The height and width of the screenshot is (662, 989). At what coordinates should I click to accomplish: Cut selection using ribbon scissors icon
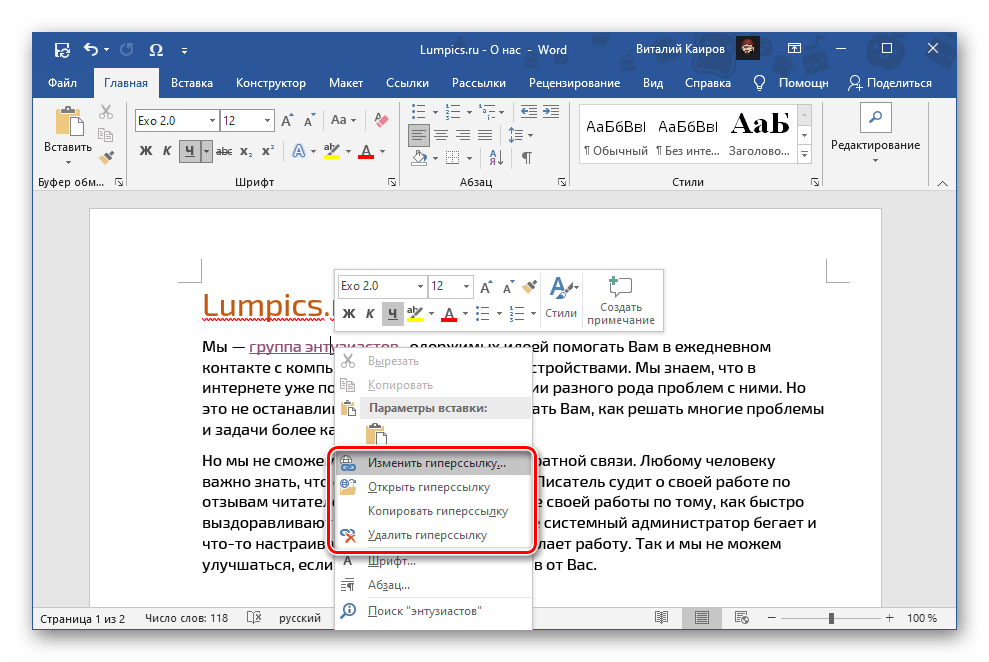(x=106, y=112)
